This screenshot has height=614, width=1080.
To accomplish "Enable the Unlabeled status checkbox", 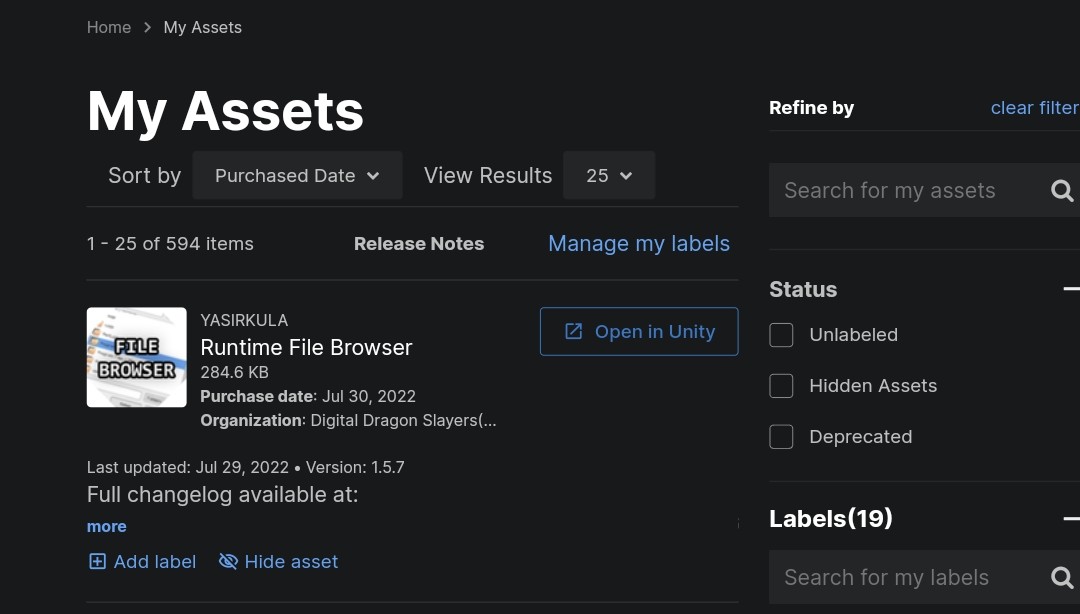I will point(781,335).
